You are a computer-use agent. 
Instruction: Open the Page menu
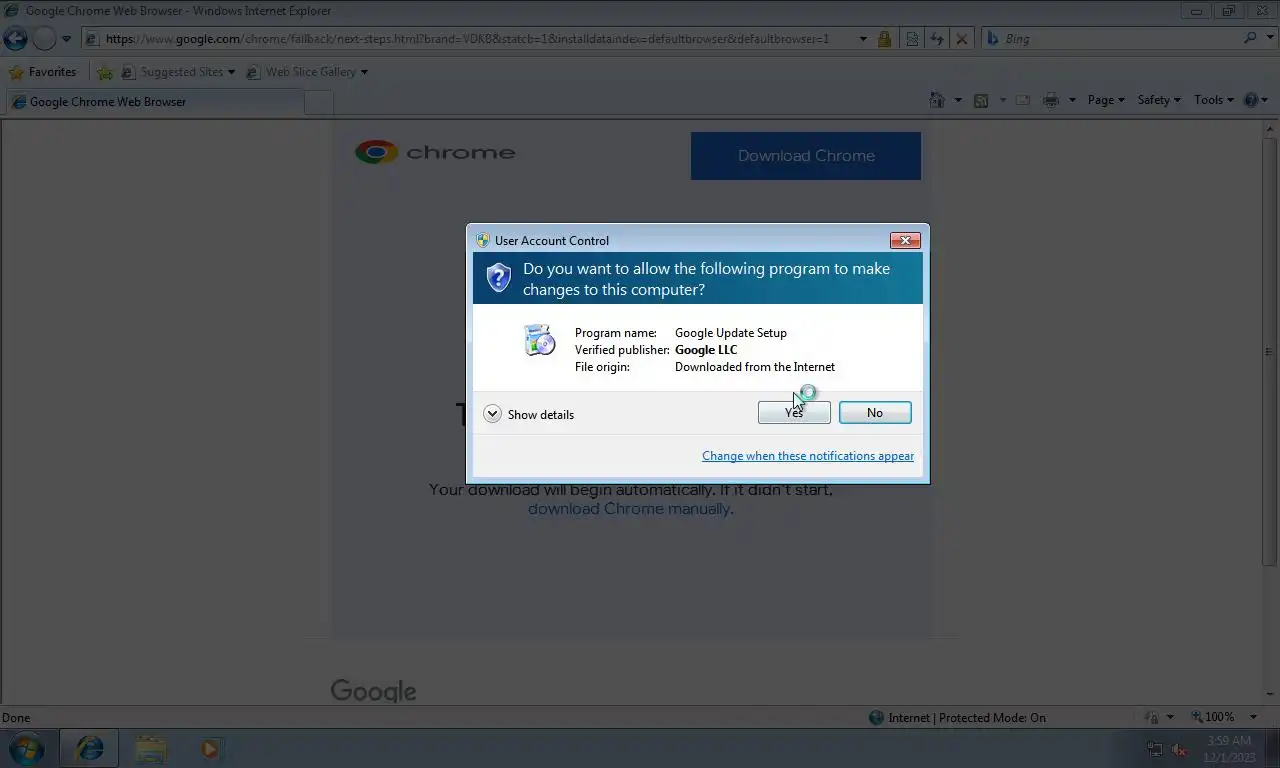pos(1106,100)
